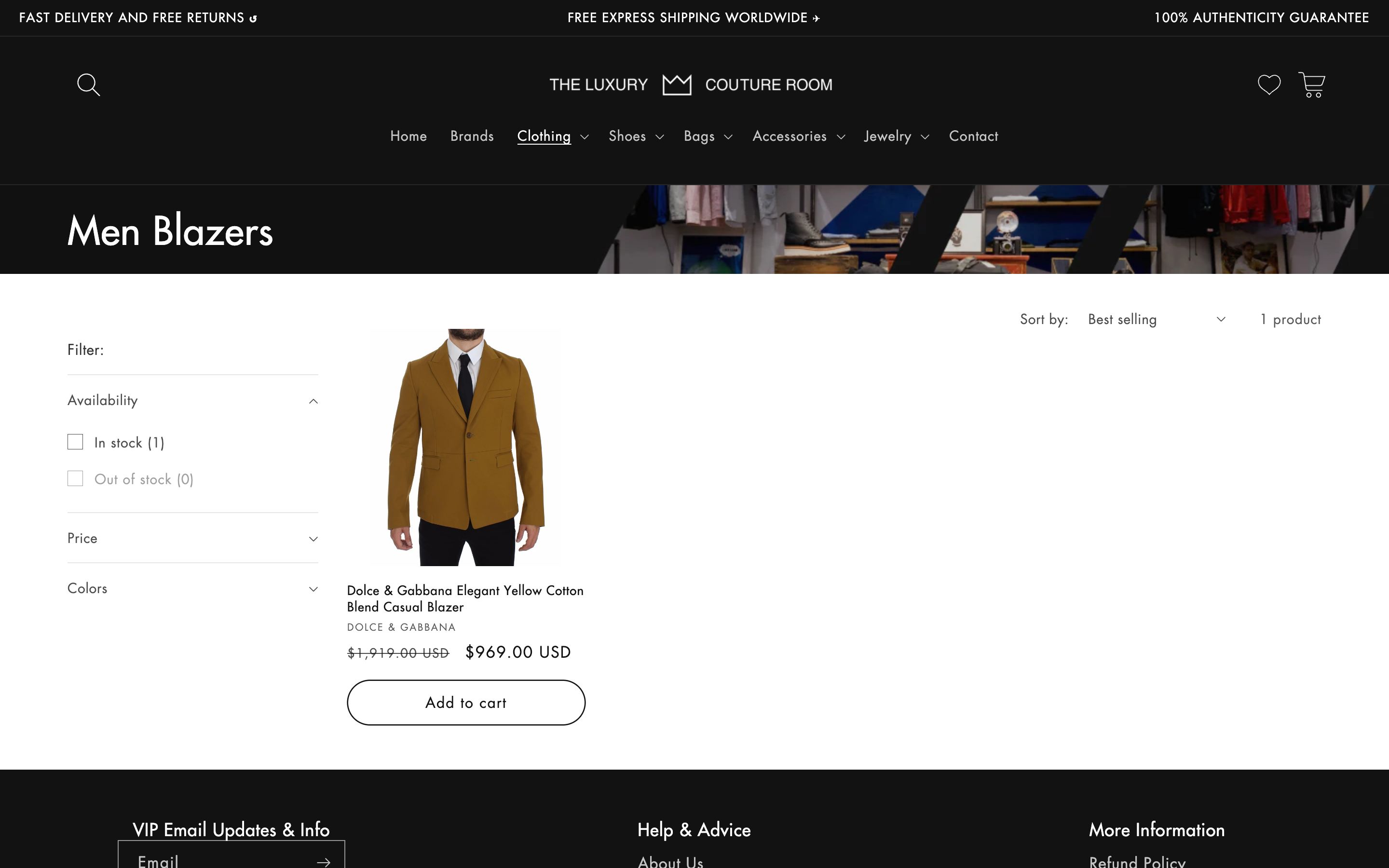Collapse the Availability filter section
This screenshot has height=868, width=1389.
pyautogui.click(x=313, y=400)
